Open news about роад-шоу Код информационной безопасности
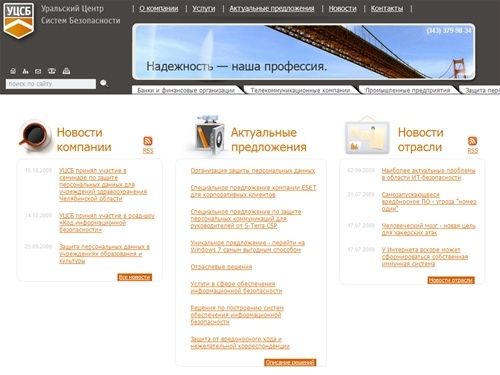Screen dimensions: 500x375 tap(107, 222)
